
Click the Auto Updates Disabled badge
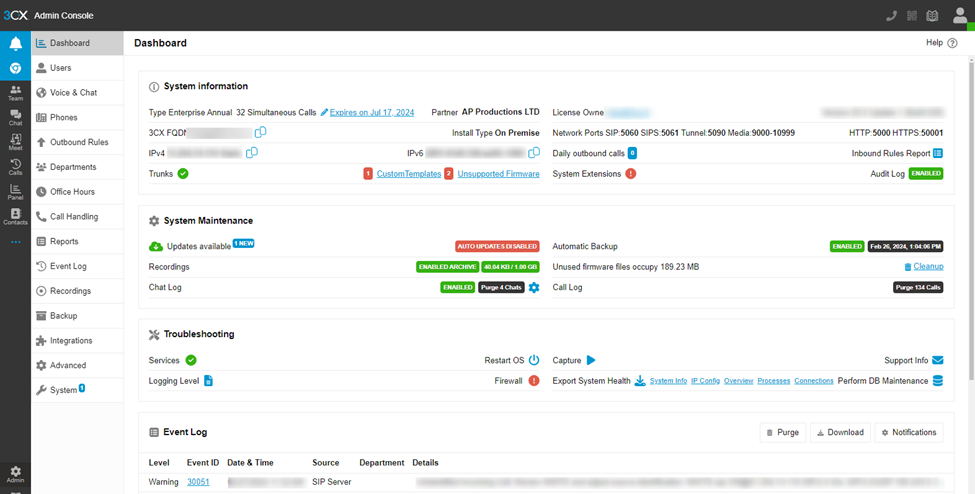[x=497, y=246]
